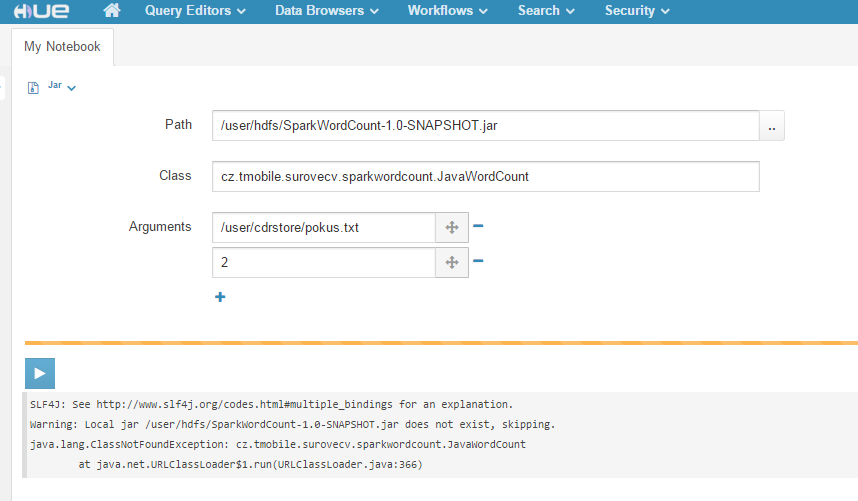This screenshot has width=858, height=501.
Task: Go to the Home icon
Action: tap(112, 11)
